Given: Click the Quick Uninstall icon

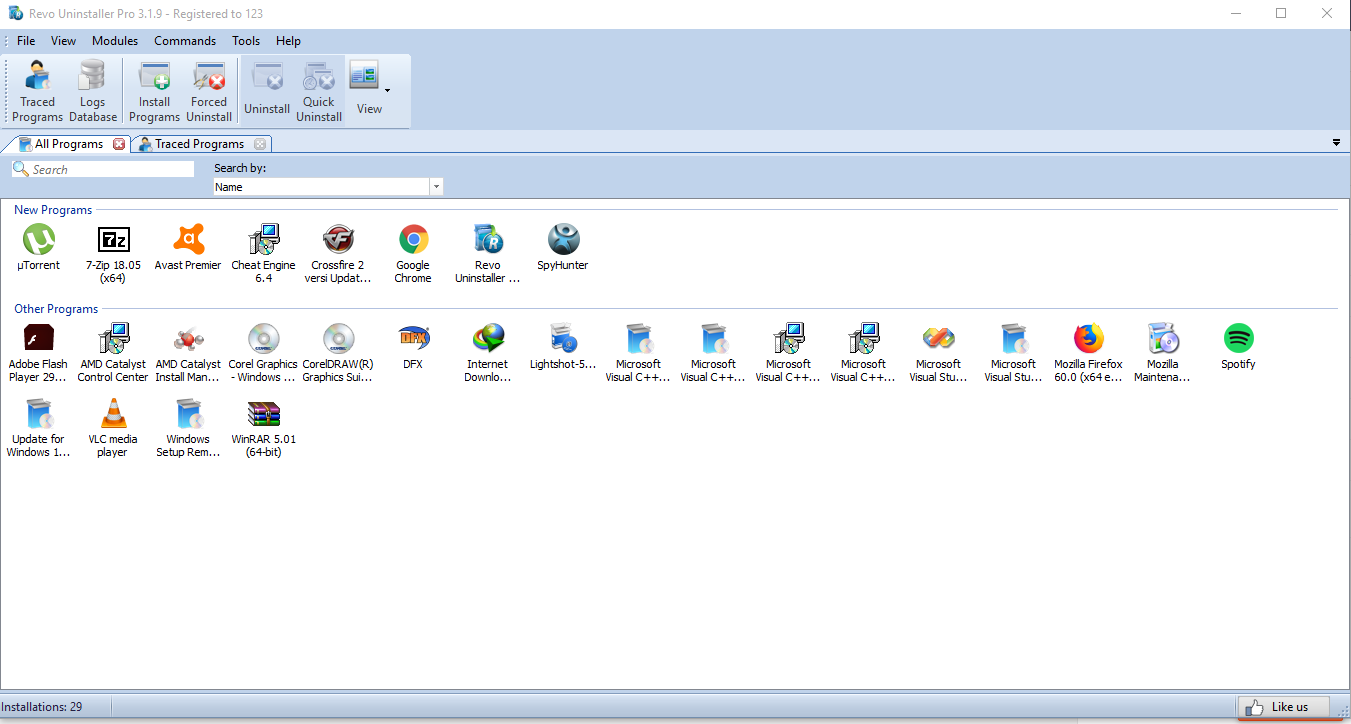Looking at the screenshot, I should (318, 90).
